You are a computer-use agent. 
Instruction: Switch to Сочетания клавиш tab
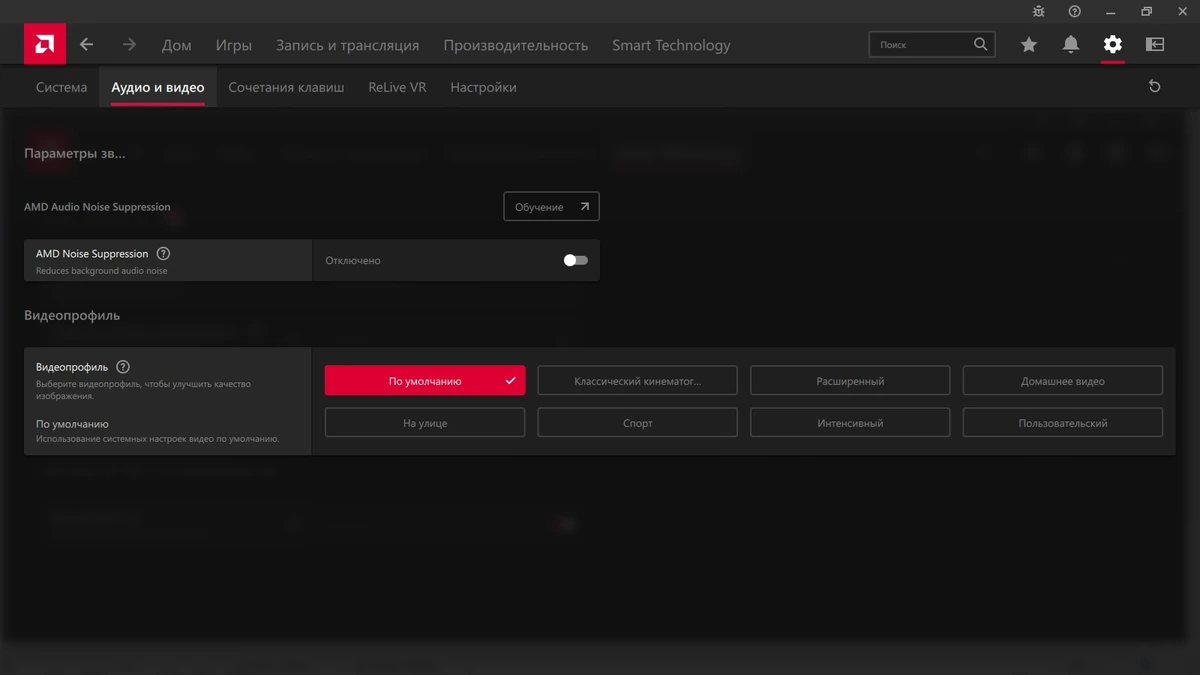(x=286, y=87)
